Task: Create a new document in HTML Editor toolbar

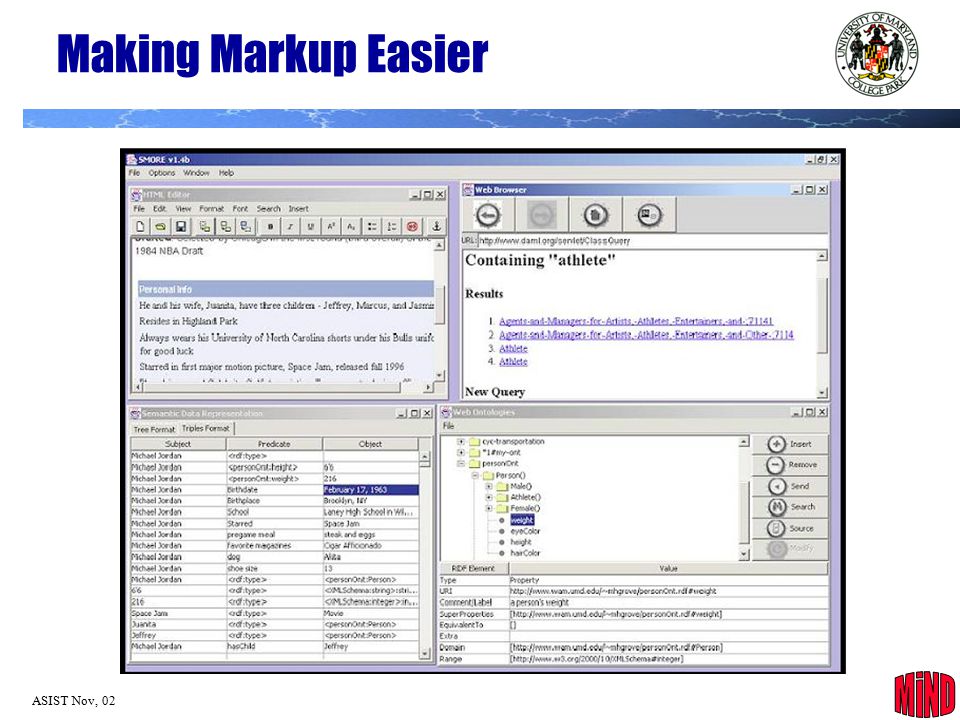Action: tap(140, 227)
